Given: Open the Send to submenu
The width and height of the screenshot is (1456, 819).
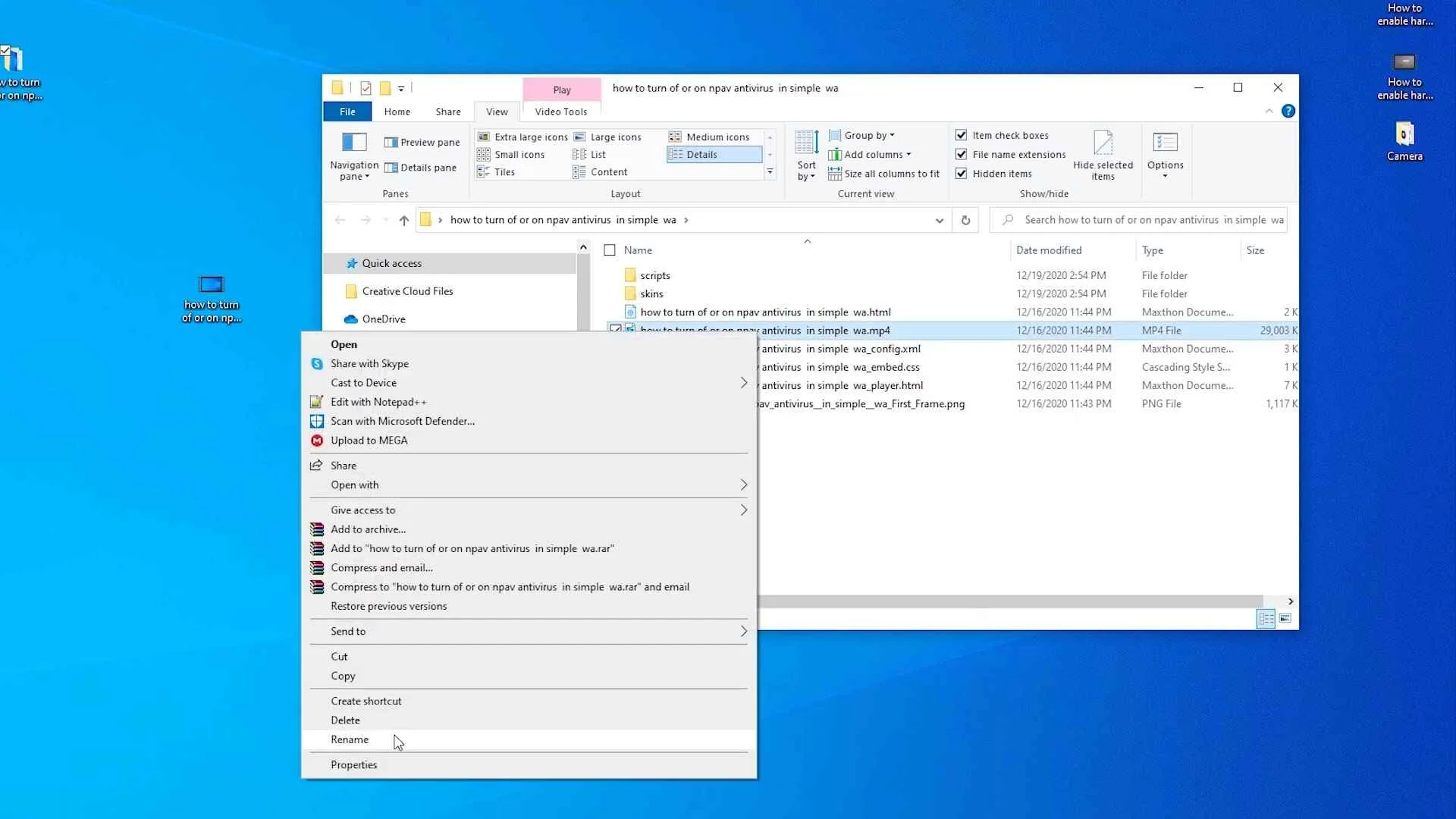Looking at the screenshot, I should tap(529, 632).
